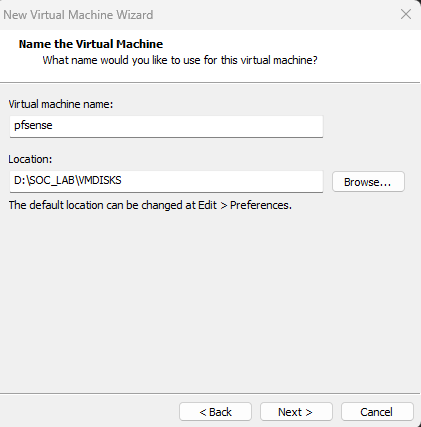The height and width of the screenshot is (427, 421).
Task: Click the "Virtual machine name:" label
Action: click(61, 104)
